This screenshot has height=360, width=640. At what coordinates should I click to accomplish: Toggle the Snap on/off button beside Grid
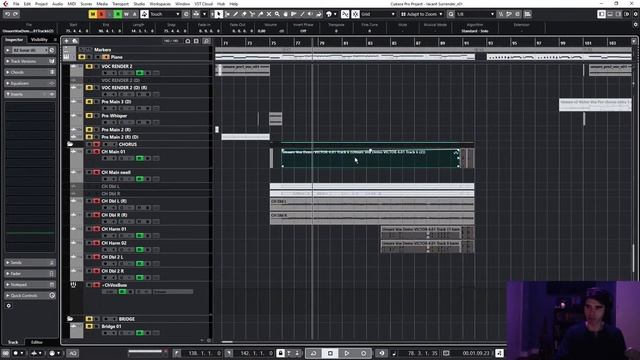356,14
